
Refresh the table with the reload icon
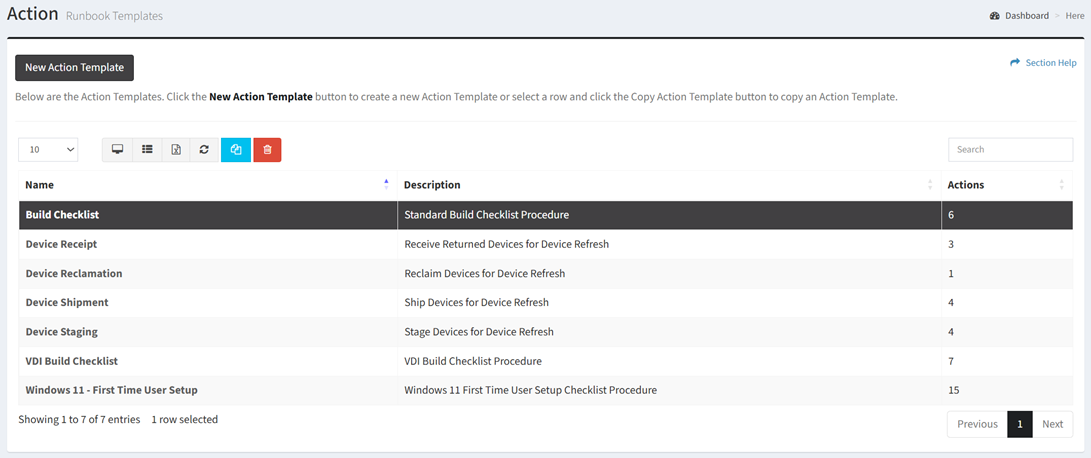coord(204,150)
